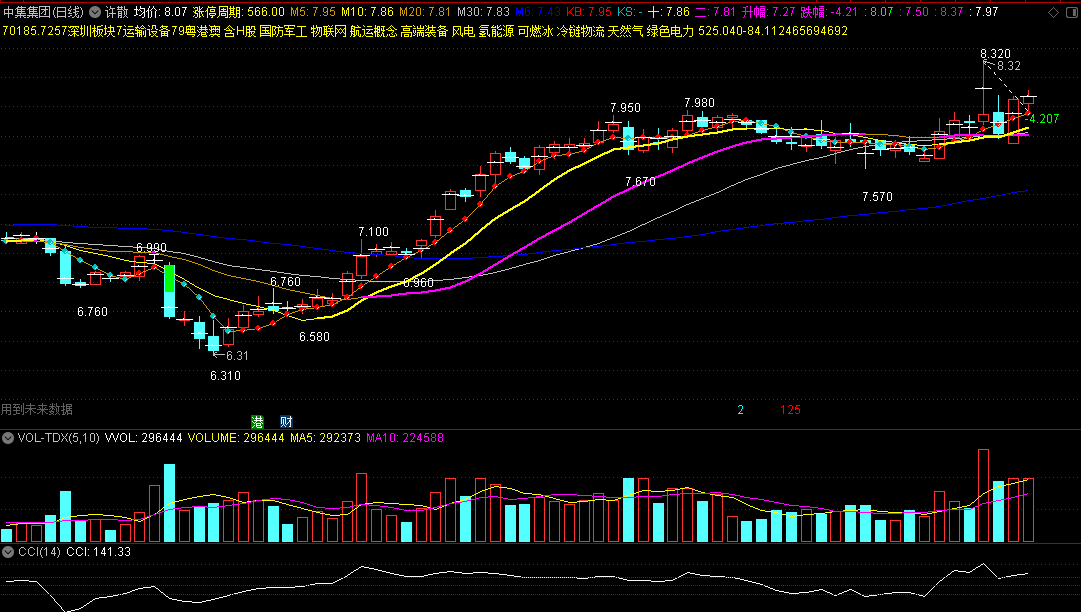Click the tallest red volume bar
Viewport: 1081px width, 612px height.
click(983, 496)
